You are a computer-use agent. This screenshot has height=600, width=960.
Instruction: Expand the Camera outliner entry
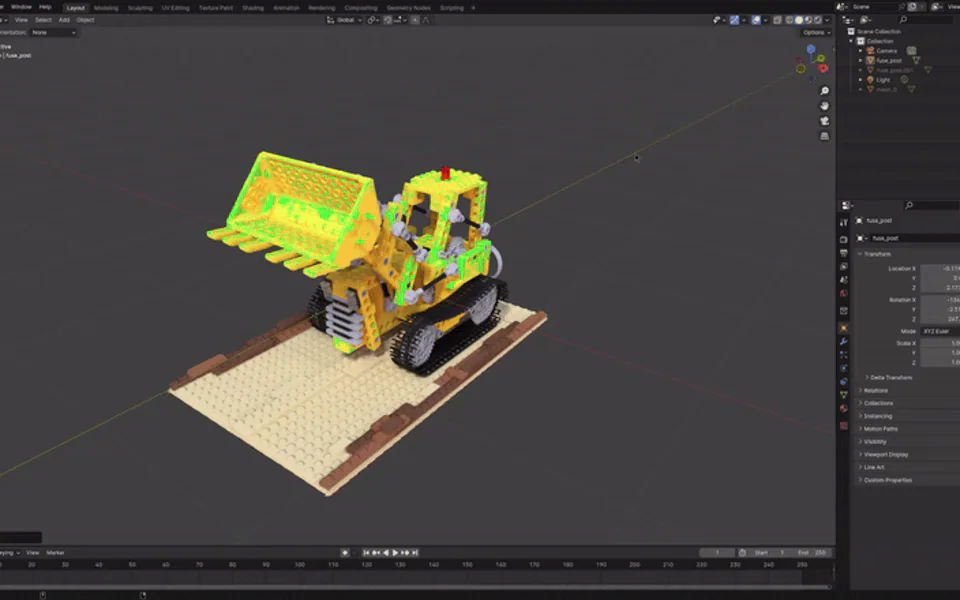click(x=860, y=51)
